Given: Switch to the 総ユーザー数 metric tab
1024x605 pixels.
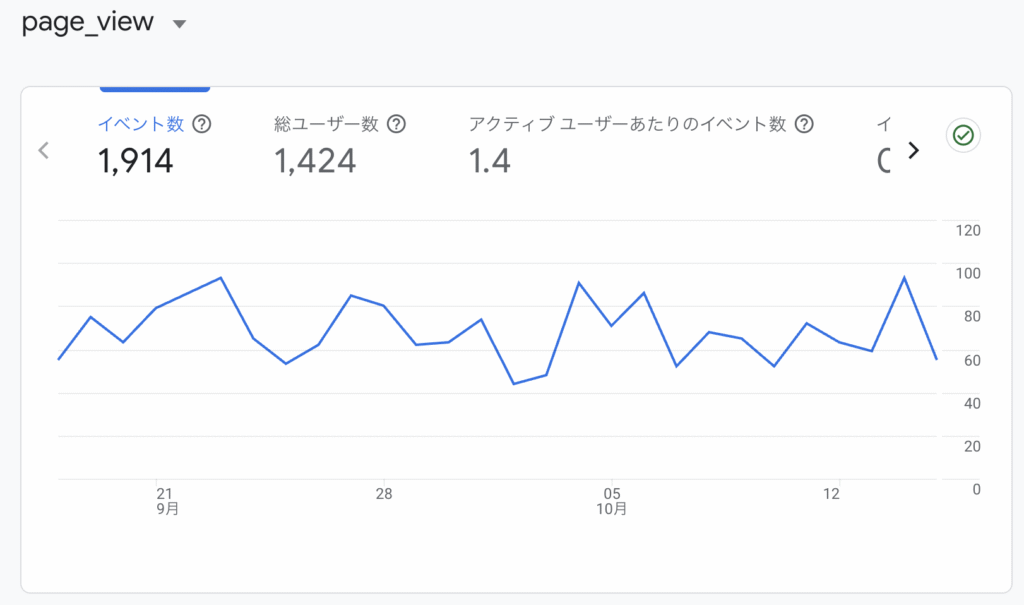Looking at the screenshot, I should pyautogui.click(x=326, y=124).
